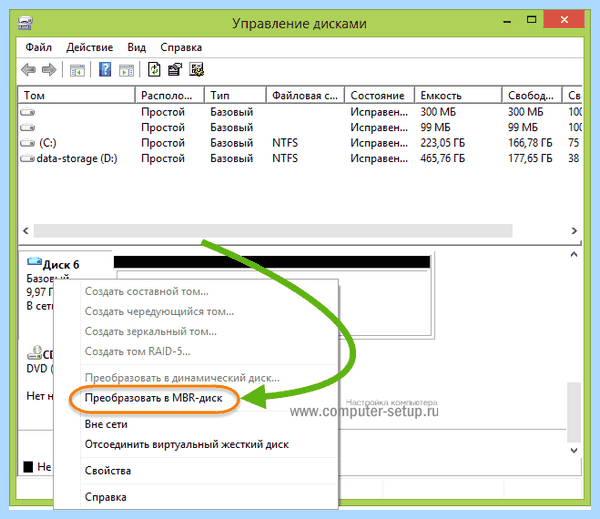Image resolution: width=600 pixels, height=519 pixels.
Task: Choose Вне сети in the context menu
Action: 106,424
